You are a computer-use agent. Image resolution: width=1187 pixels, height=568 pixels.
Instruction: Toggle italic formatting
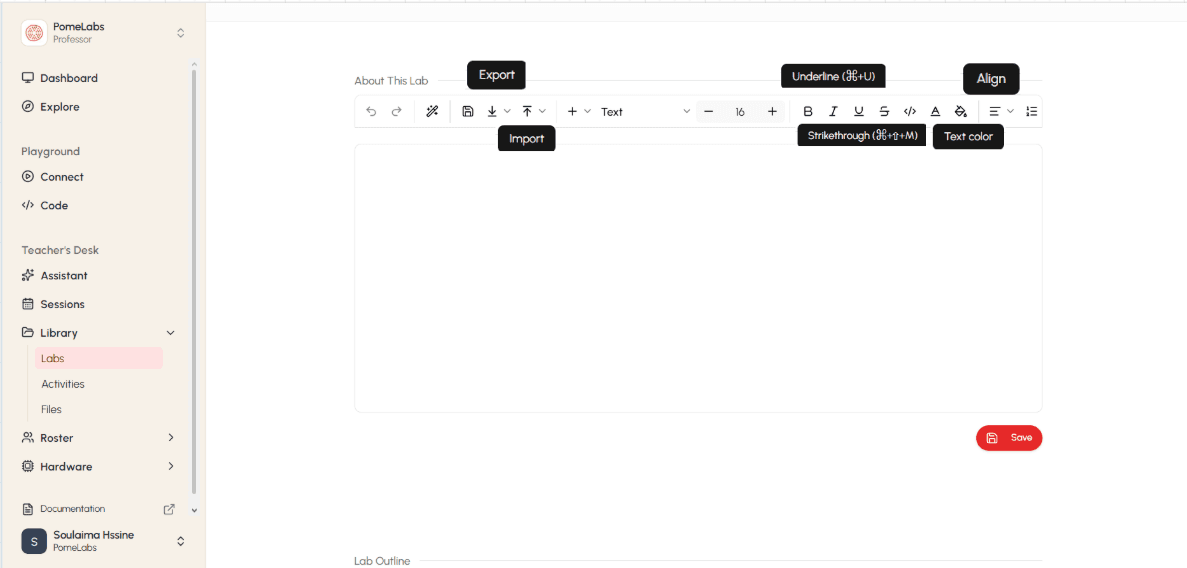(833, 111)
